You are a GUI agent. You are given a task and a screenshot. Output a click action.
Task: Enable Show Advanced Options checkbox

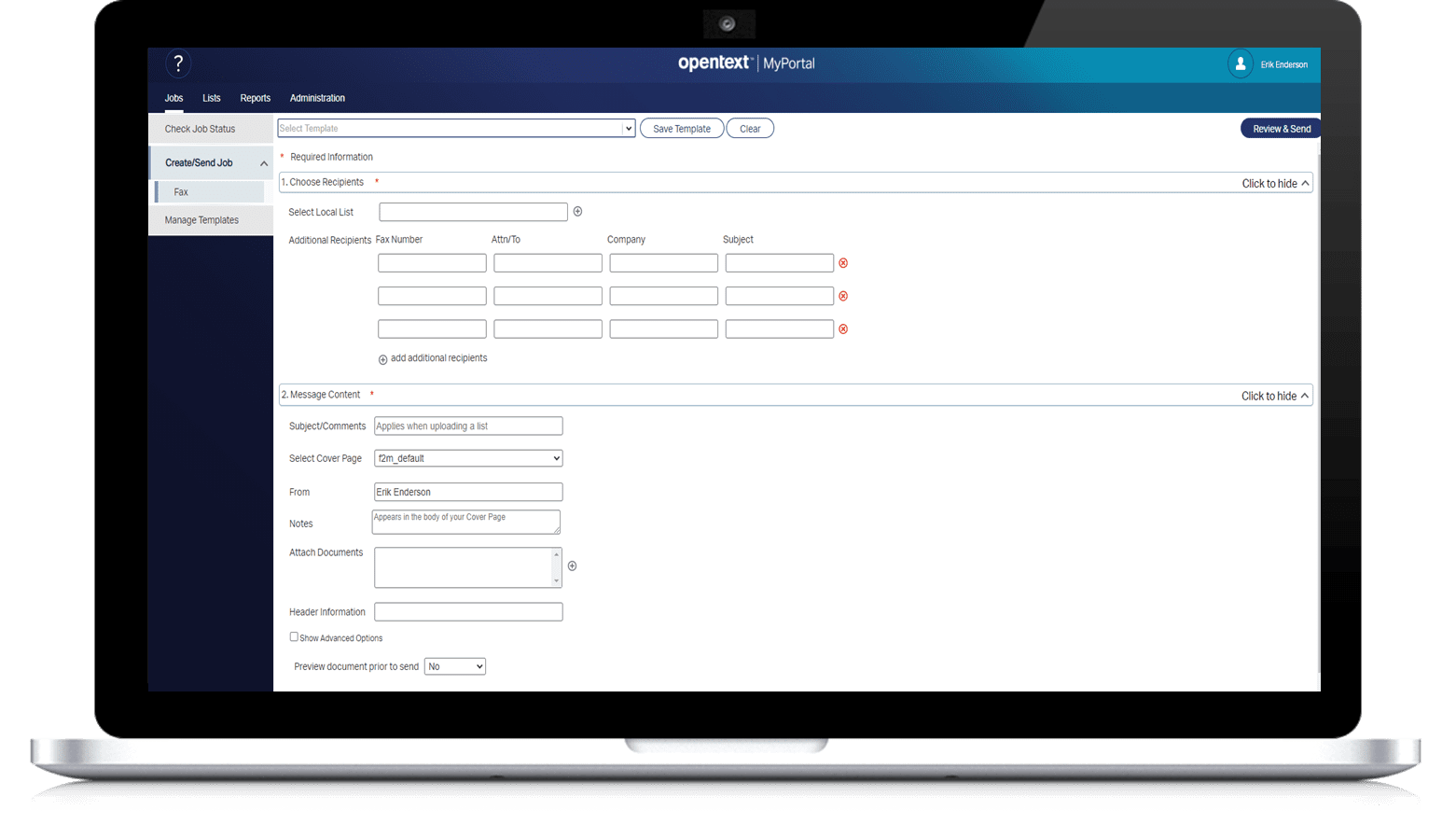[294, 637]
